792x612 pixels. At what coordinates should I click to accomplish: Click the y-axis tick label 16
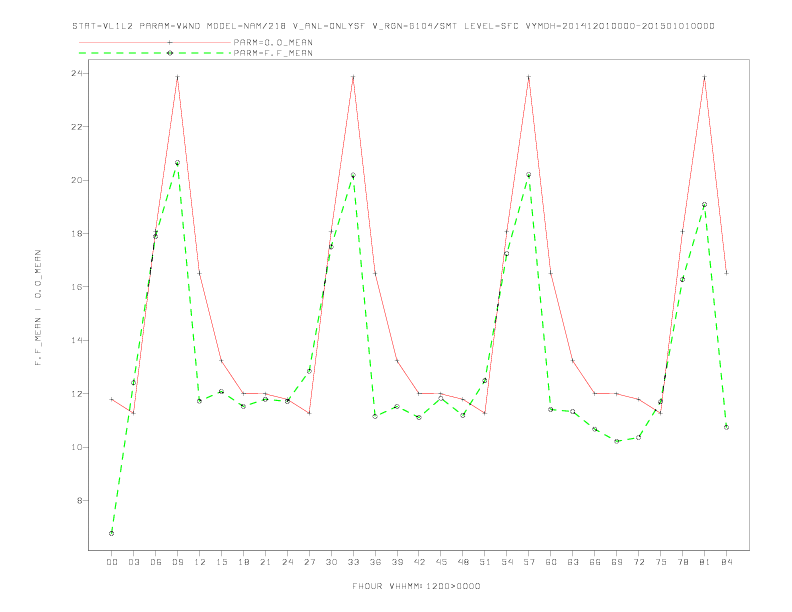click(77, 287)
